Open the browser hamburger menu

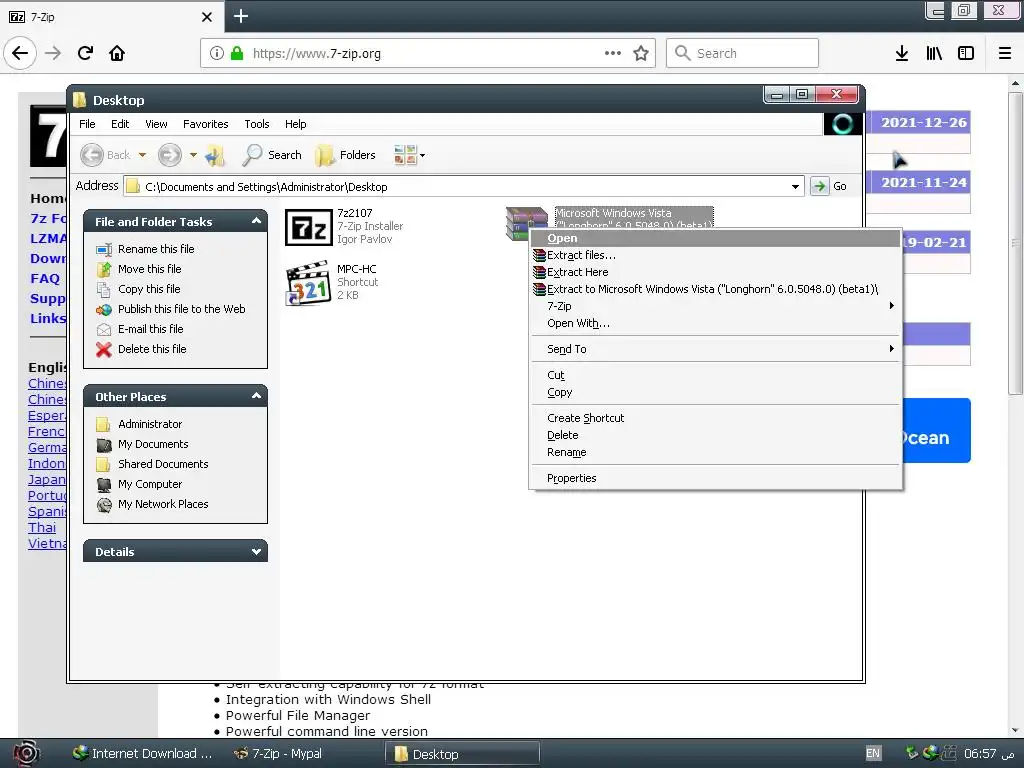[1004, 53]
